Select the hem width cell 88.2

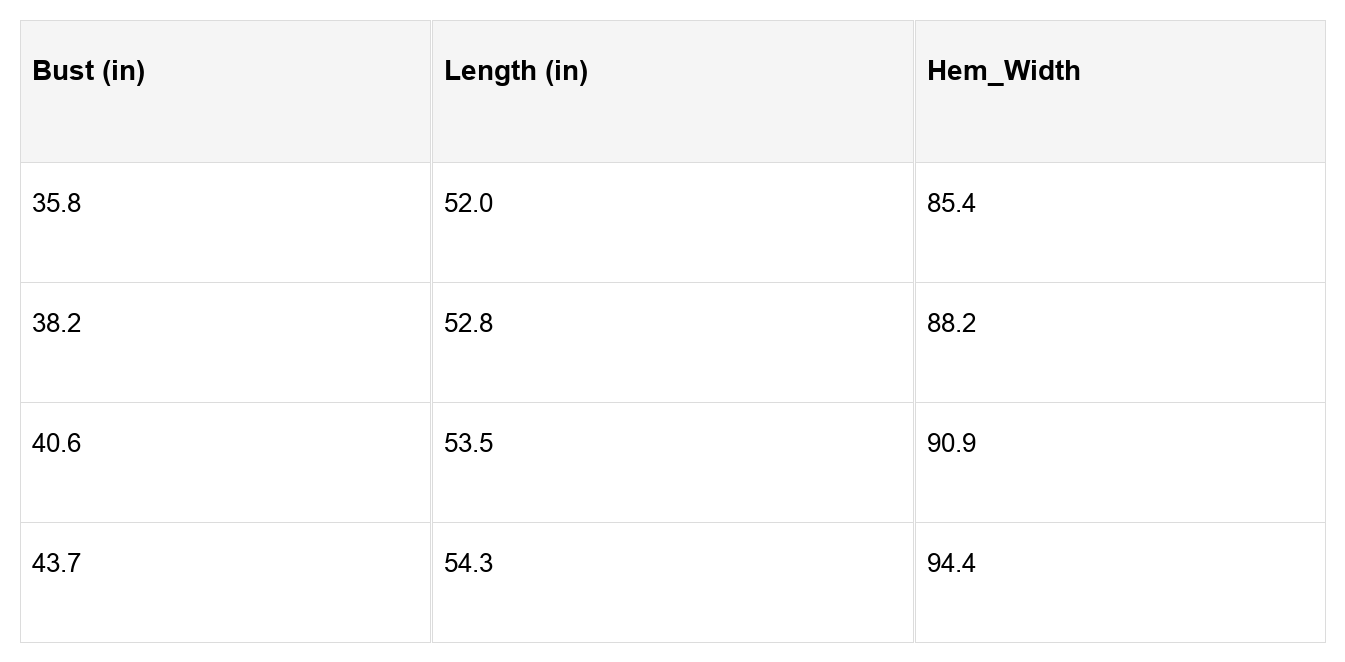tap(951, 324)
